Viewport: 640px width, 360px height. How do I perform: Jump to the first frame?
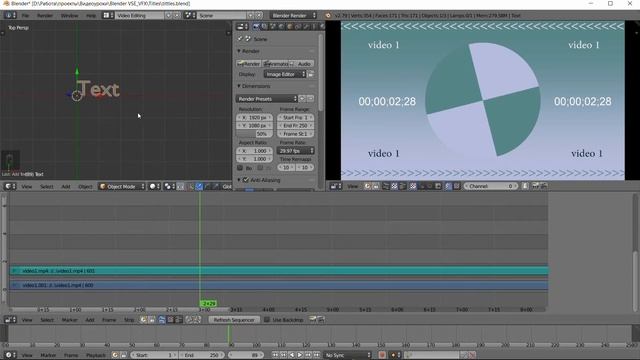click(275, 355)
